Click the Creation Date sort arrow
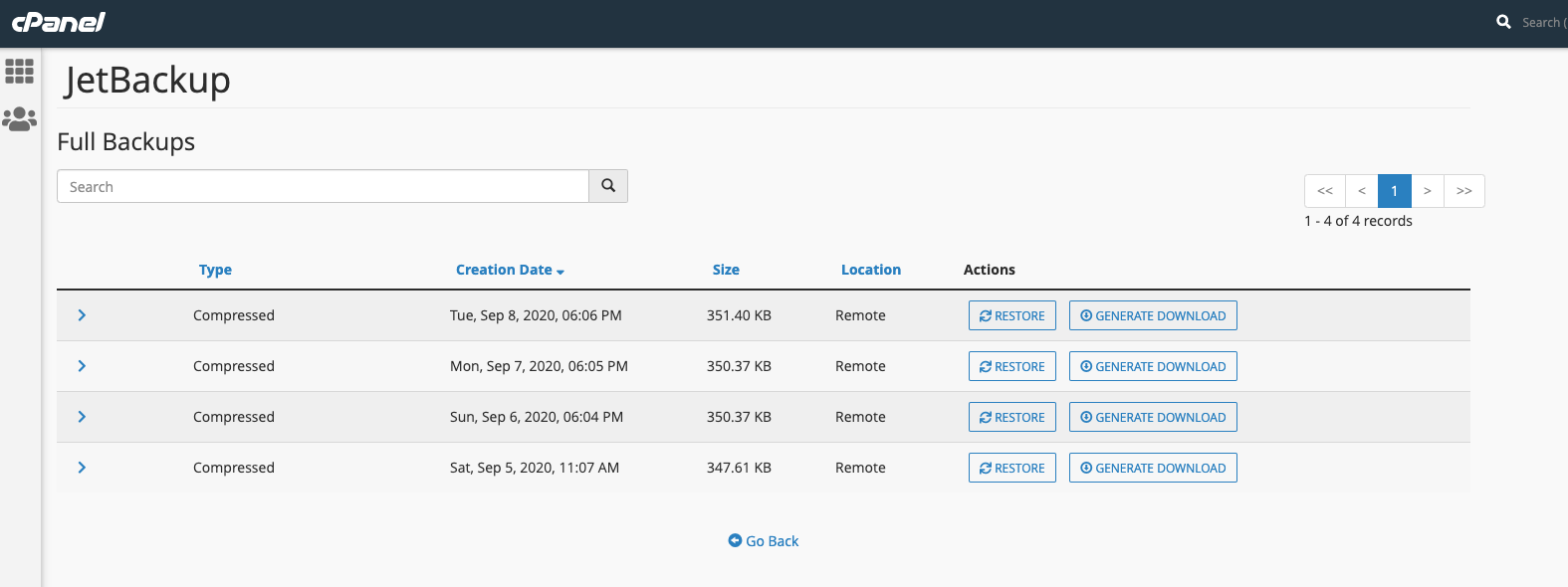Image resolution: width=1568 pixels, height=587 pixels. tap(560, 272)
